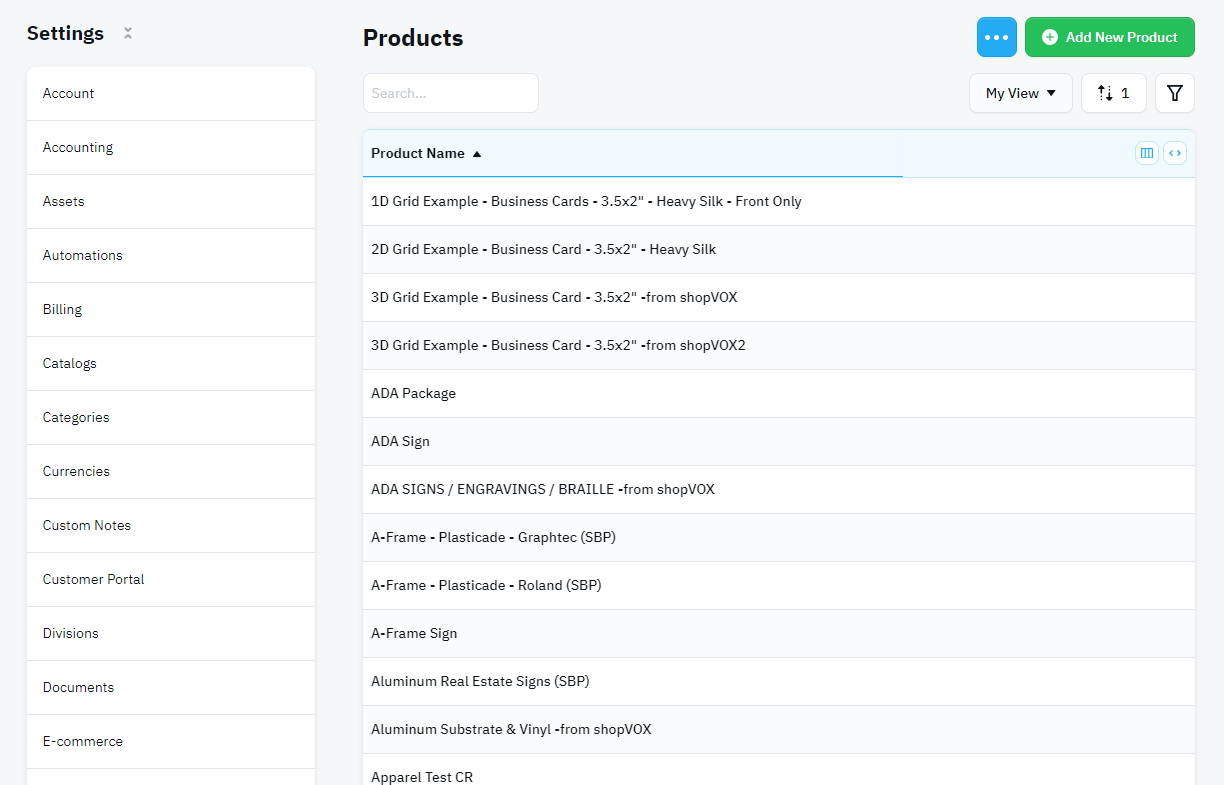
Task: Click the ascending sort arrow next to Product Name
Action: [476, 154]
